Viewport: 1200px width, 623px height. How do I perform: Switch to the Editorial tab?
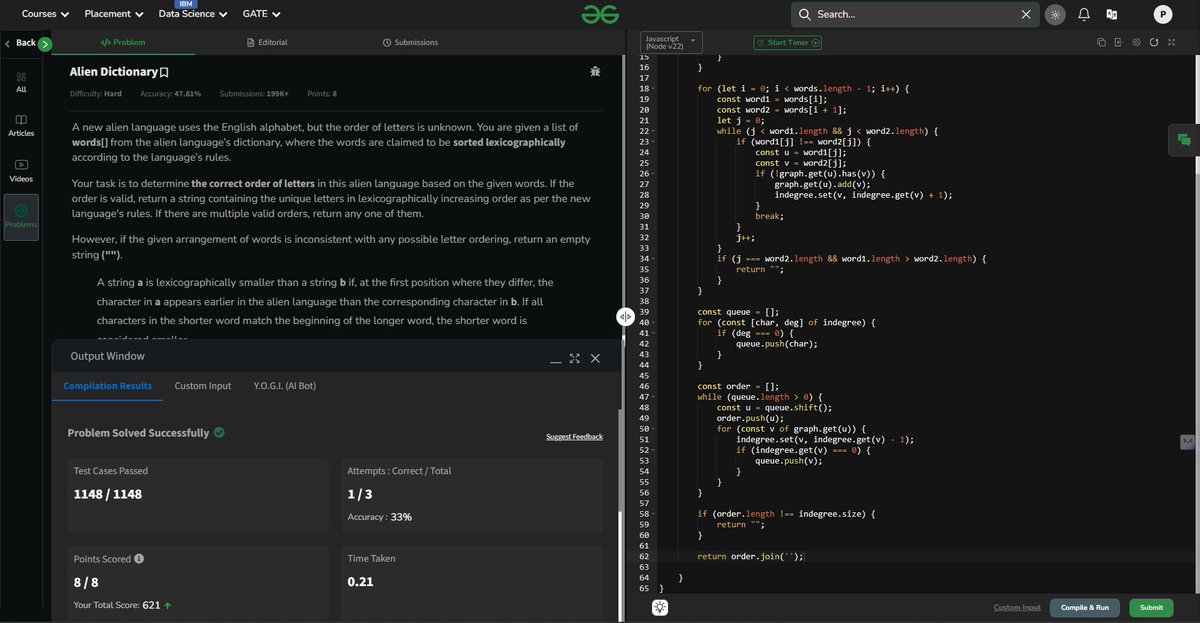(267, 43)
